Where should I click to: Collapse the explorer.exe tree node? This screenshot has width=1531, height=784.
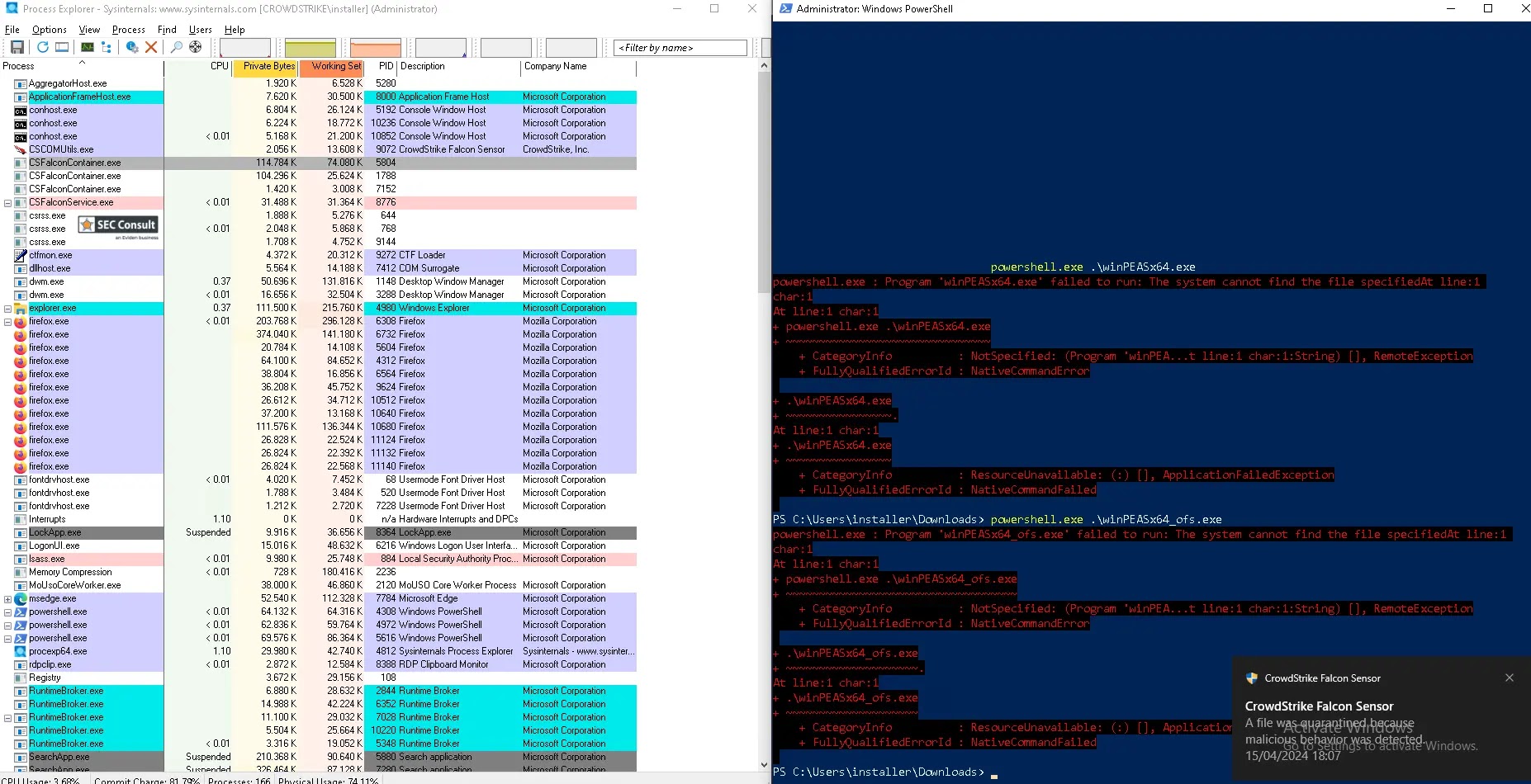click(x=7, y=308)
